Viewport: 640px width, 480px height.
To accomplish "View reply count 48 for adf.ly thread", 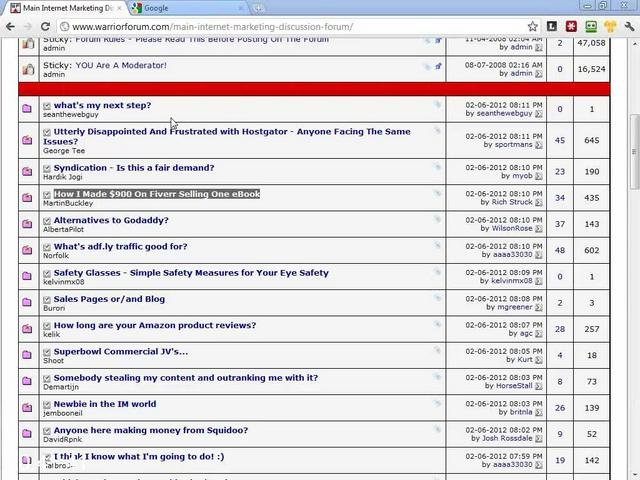I will click(560, 250).
